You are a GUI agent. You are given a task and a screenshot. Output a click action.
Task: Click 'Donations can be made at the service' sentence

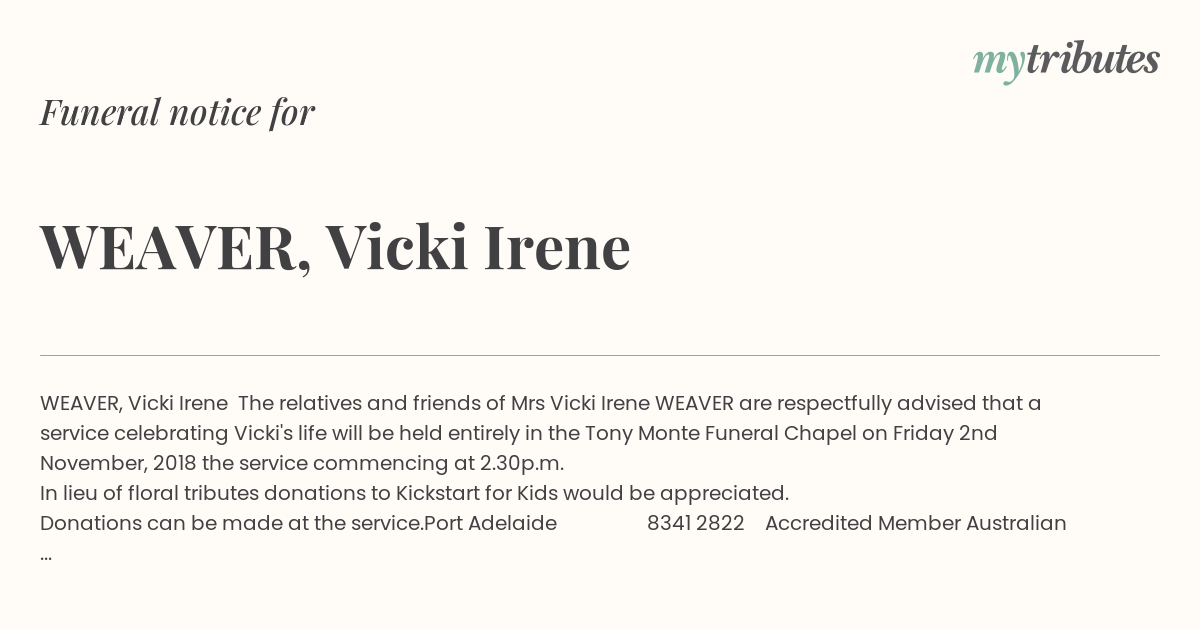tap(230, 523)
